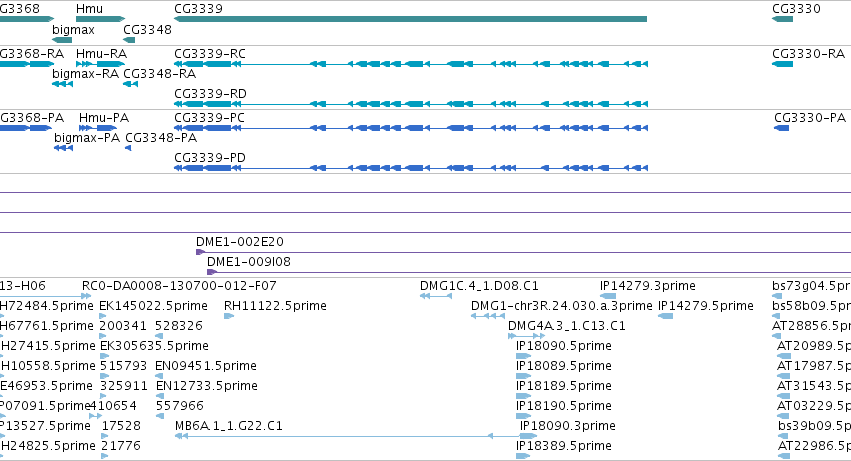This screenshot has width=851, height=461.
Task: Select the IP18090.5prime EST
Action: 523,356
